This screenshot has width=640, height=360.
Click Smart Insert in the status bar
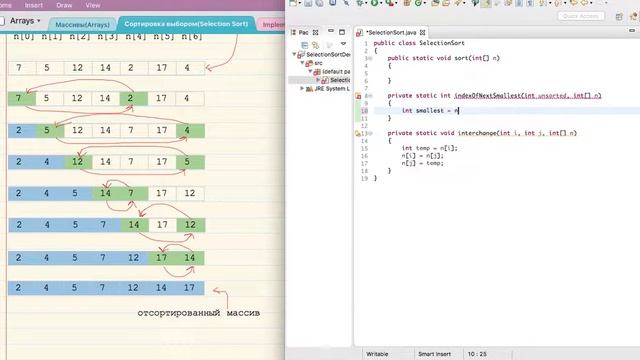click(x=434, y=354)
